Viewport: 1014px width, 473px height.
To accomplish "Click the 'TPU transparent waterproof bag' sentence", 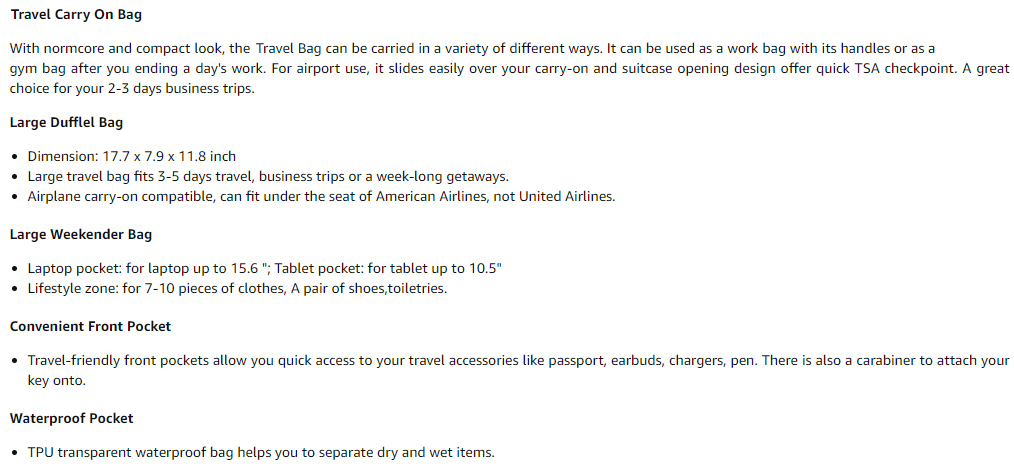I will [261, 452].
